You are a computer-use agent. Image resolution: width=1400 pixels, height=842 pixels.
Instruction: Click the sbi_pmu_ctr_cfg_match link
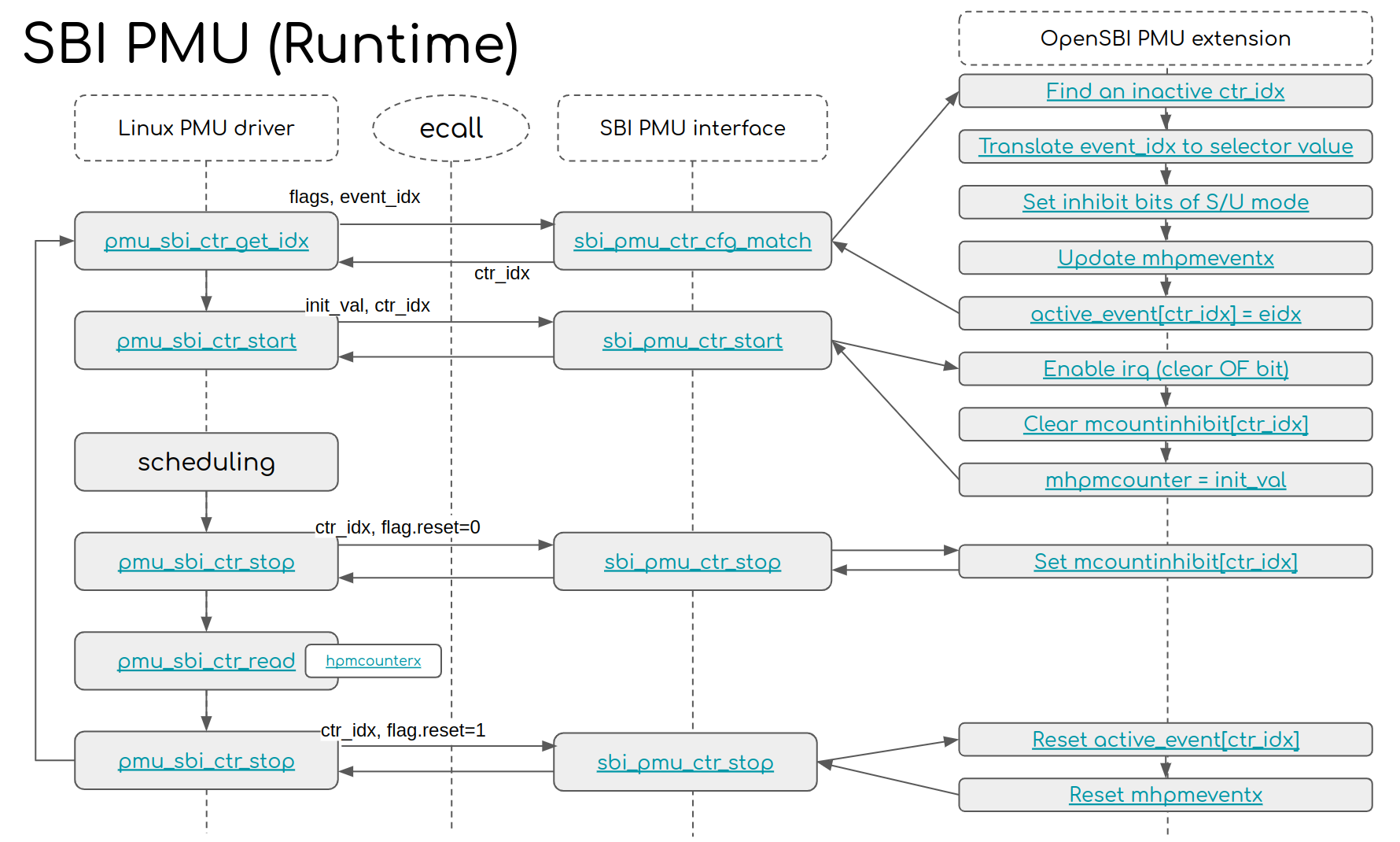point(692,241)
